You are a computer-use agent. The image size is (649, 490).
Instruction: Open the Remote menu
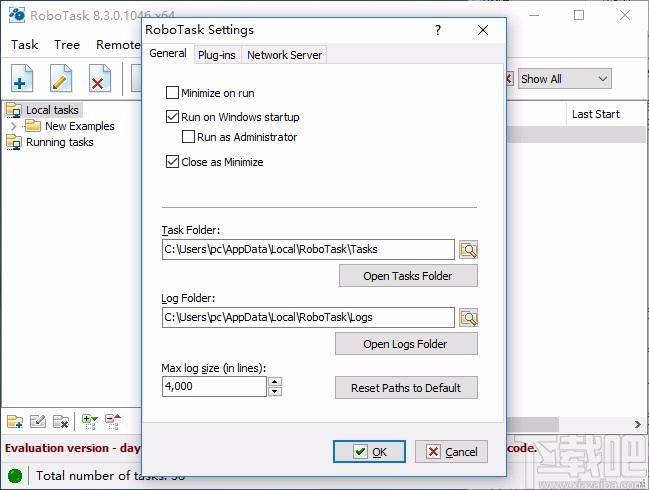(118, 44)
